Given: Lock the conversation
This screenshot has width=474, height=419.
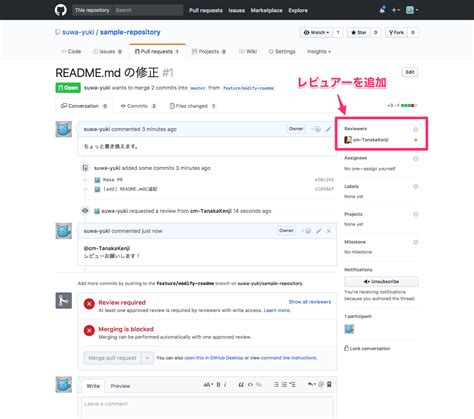Looking at the screenshot, I should pyautogui.click(x=367, y=348).
